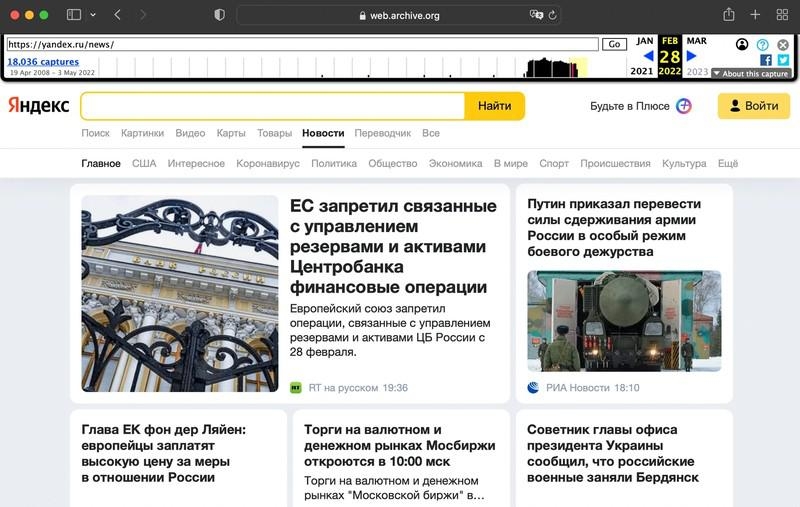The width and height of the screenshot is (800, 507).
Task: Switch to the Видео tab
Action: [x=190, y=133]
